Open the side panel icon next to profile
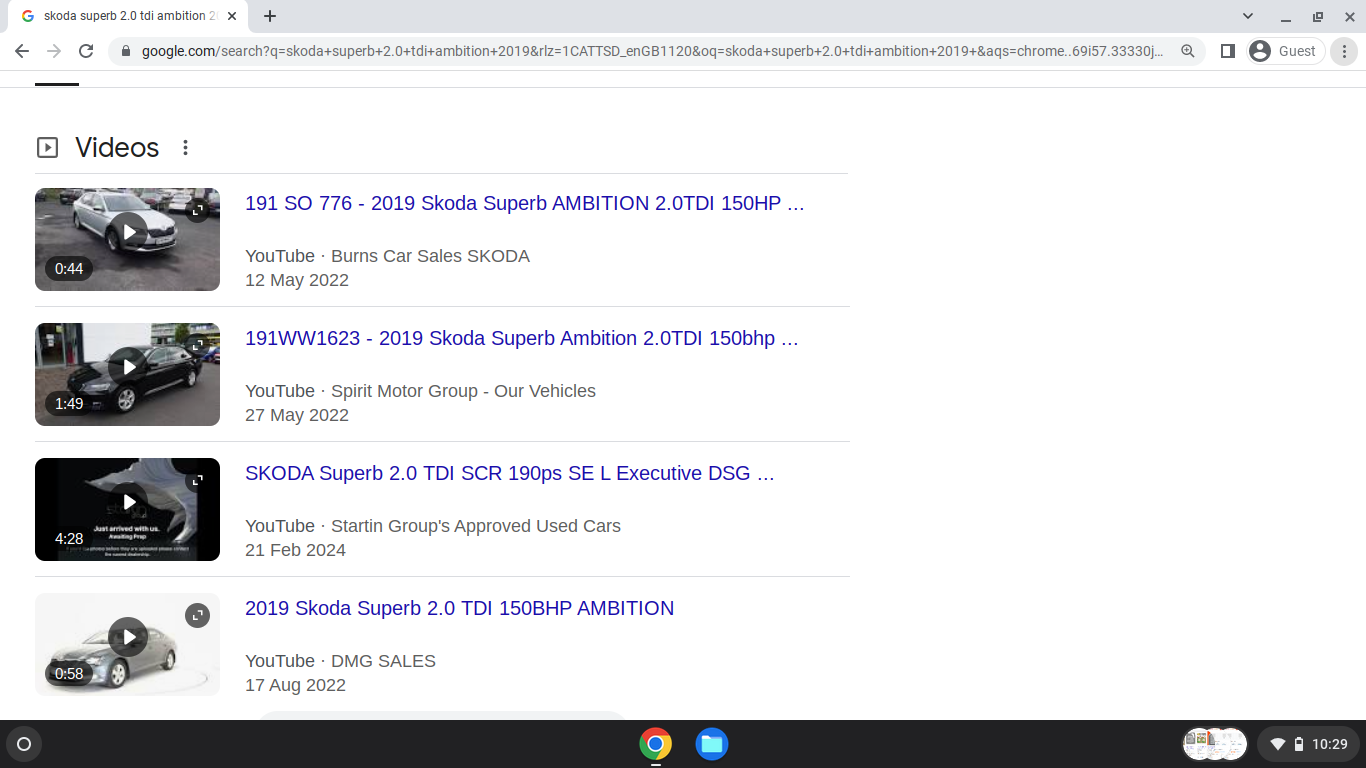Viewport: 1366px width, 768px height. coord(1227,51)
